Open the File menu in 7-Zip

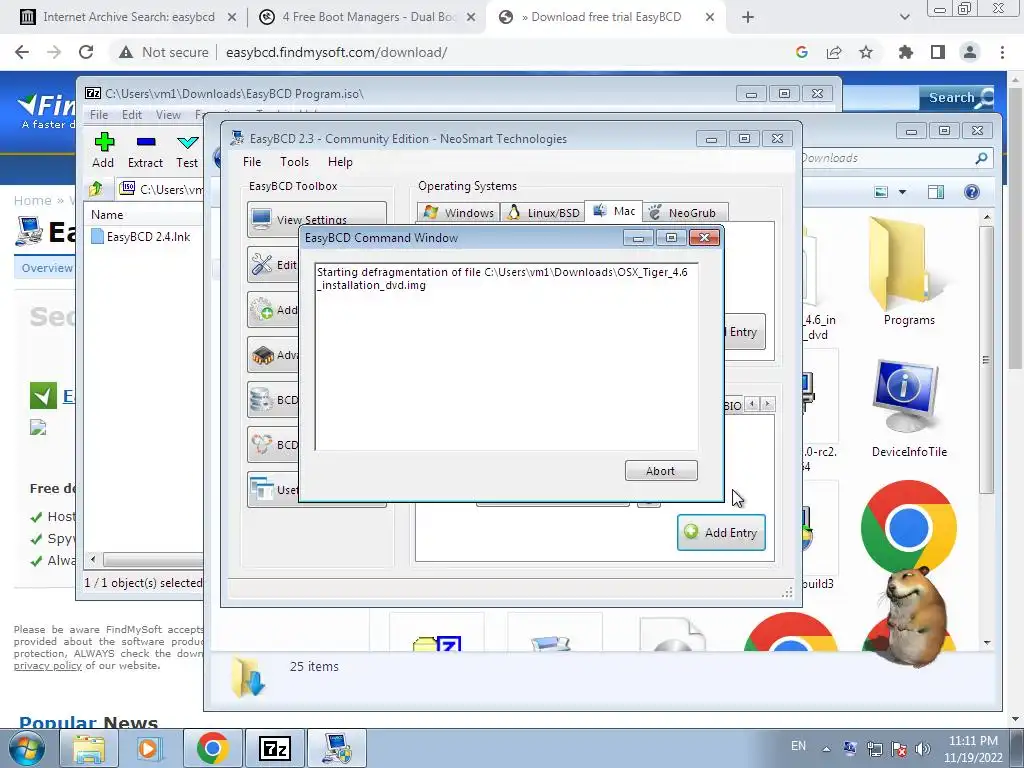click(x=99, y=115)
